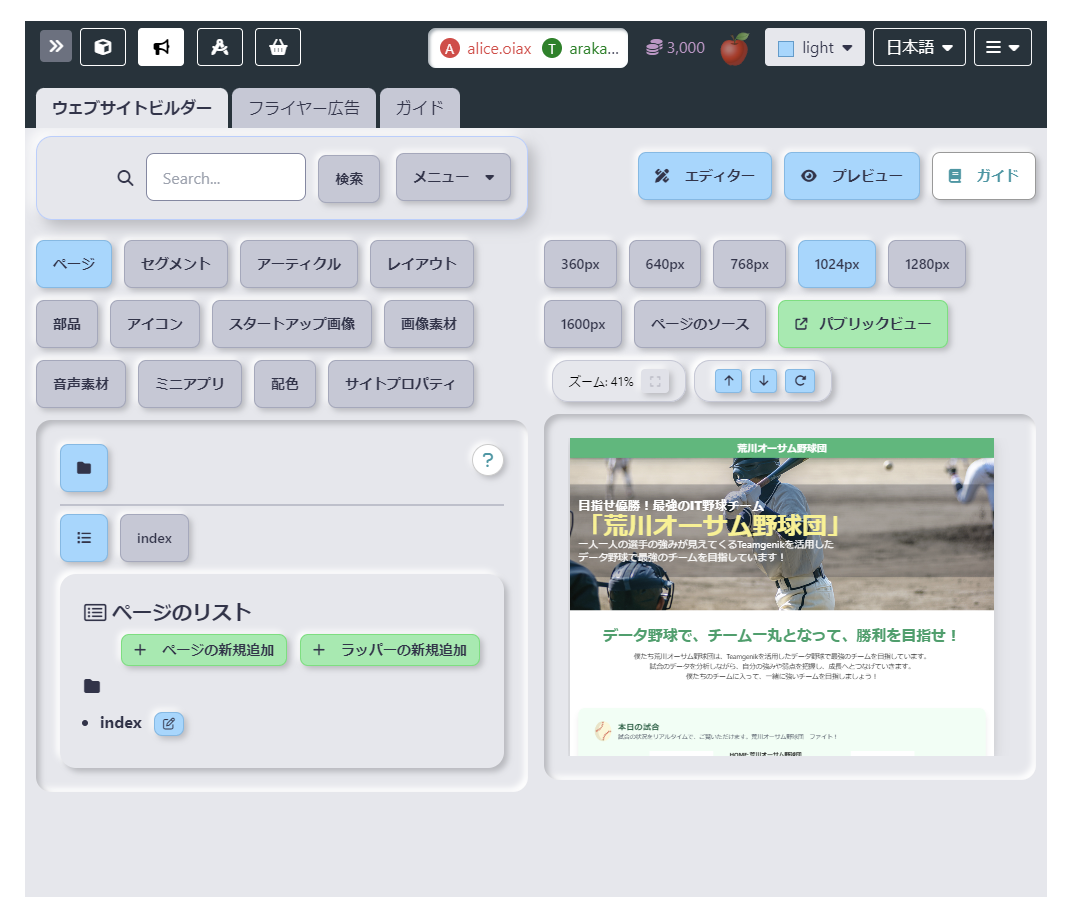1072x918 pixels.
Task: Select the レイアウト category
Action: tap(422, 264)
